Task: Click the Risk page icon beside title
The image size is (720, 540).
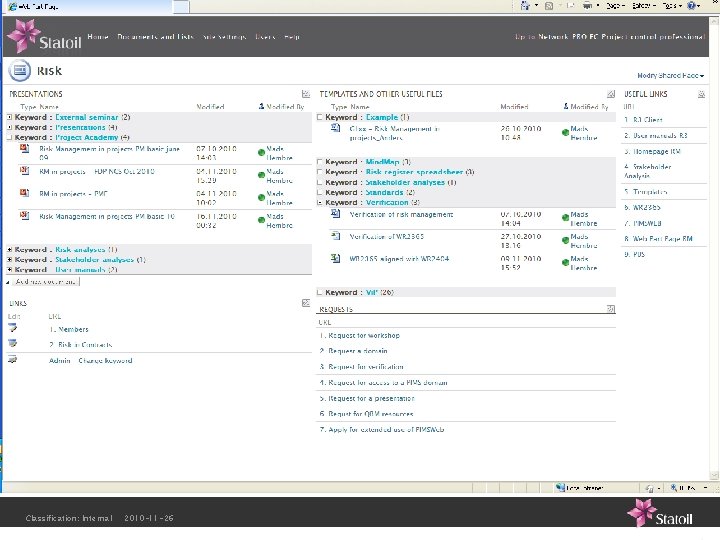Action: 20,70
